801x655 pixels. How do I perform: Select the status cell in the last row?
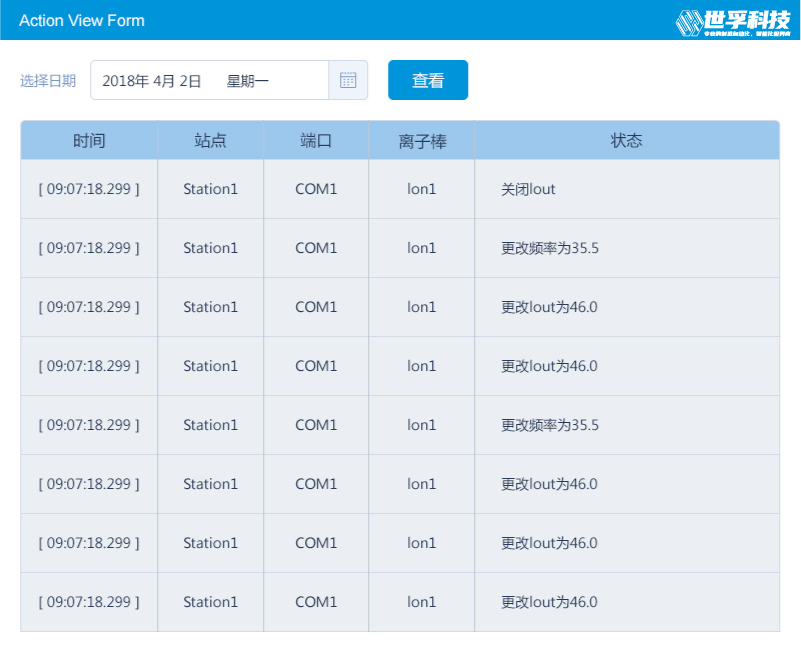(549, 602)
